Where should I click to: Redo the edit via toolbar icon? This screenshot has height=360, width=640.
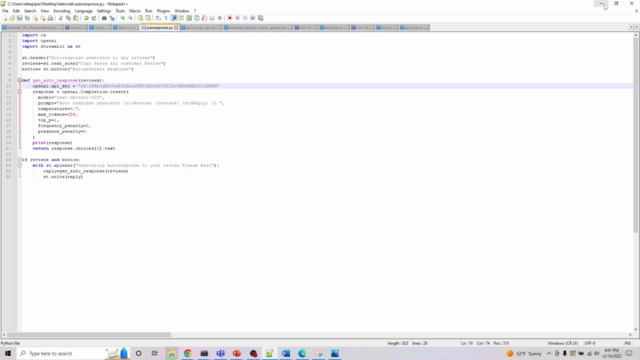click(x=94, y=18)
